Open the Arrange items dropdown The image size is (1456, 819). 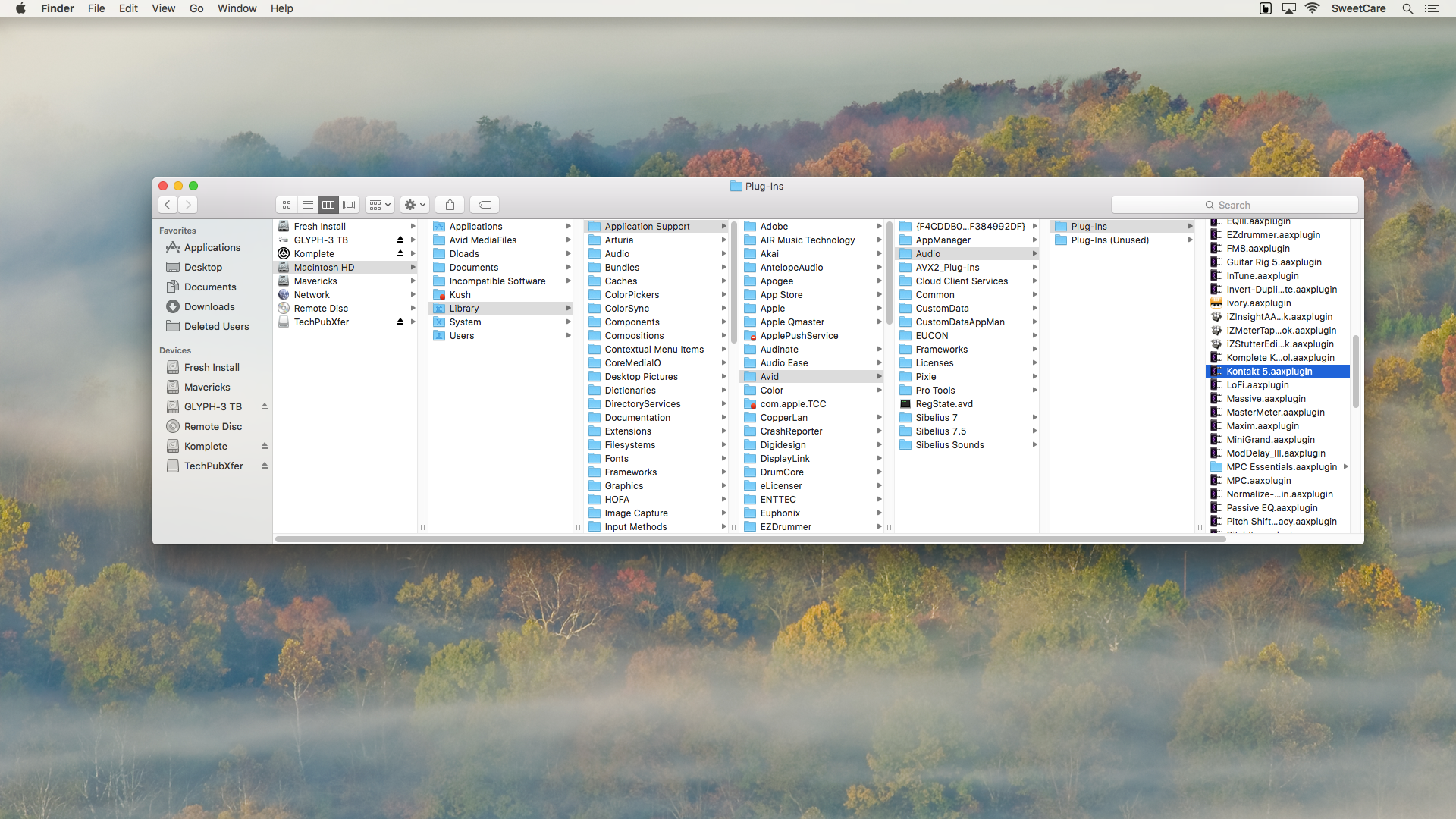coord(380,205)
